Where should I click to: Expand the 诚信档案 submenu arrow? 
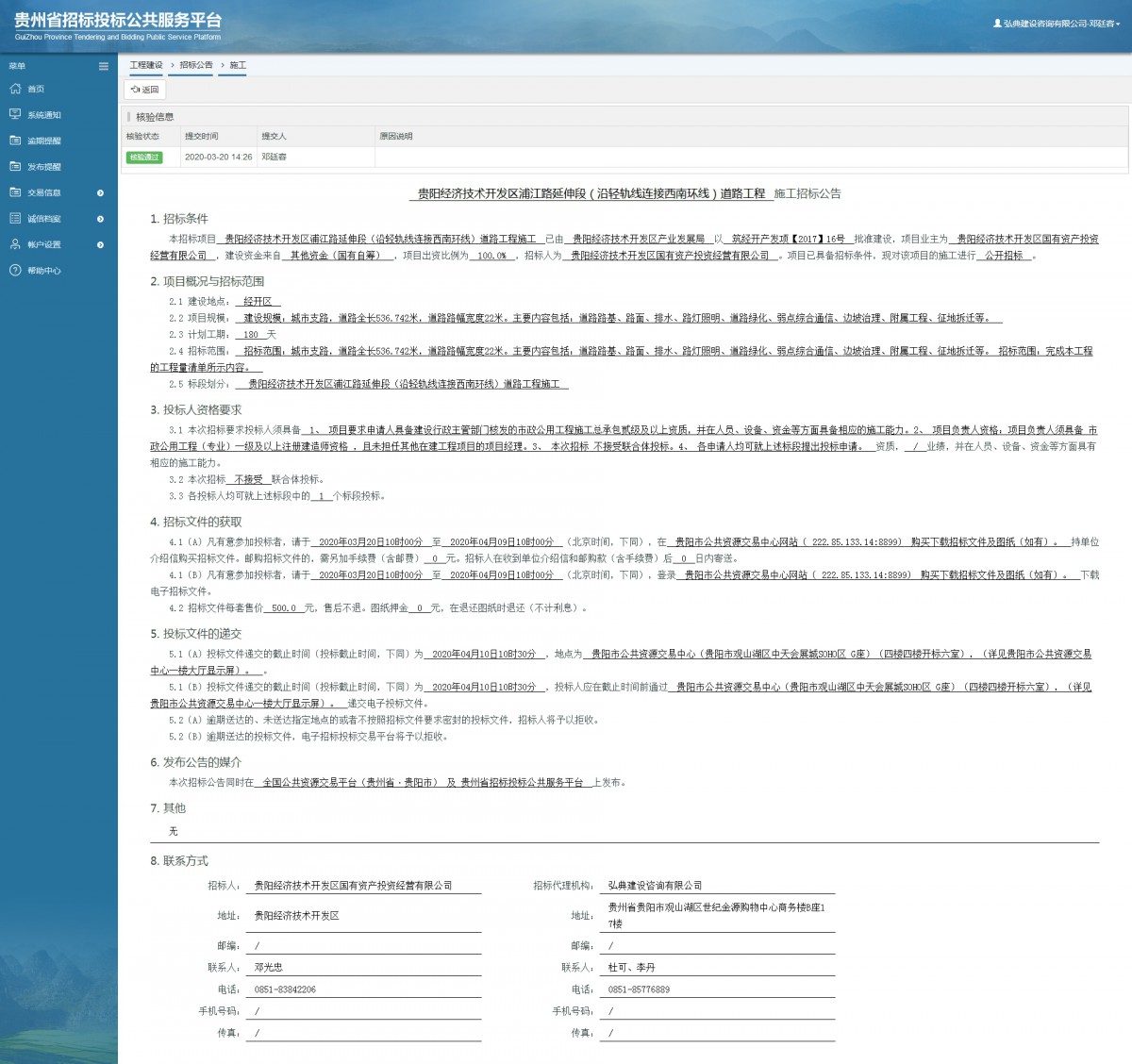101,219
